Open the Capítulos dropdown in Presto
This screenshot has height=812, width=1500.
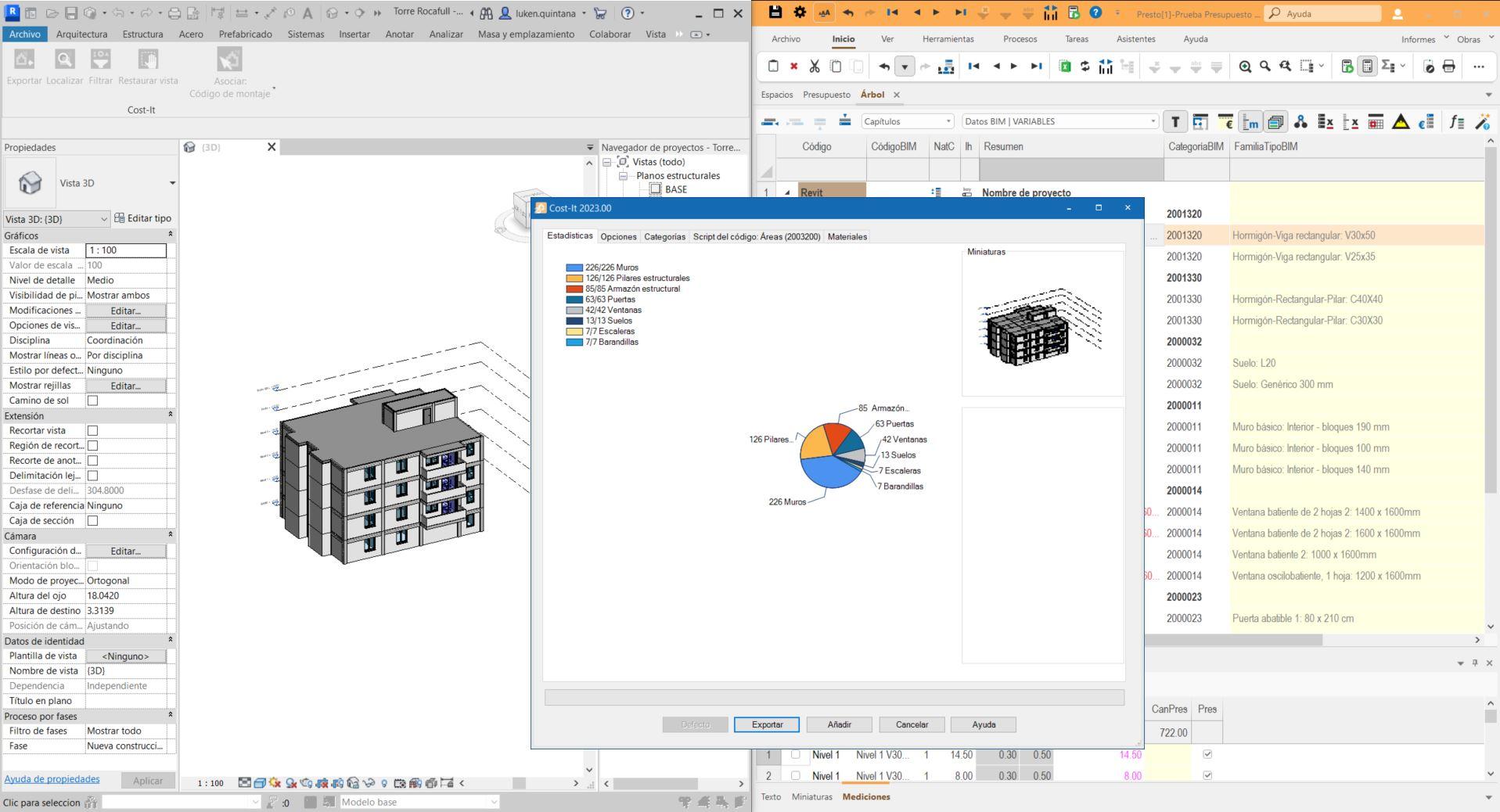pyautogui.click(x=907, y=121)
